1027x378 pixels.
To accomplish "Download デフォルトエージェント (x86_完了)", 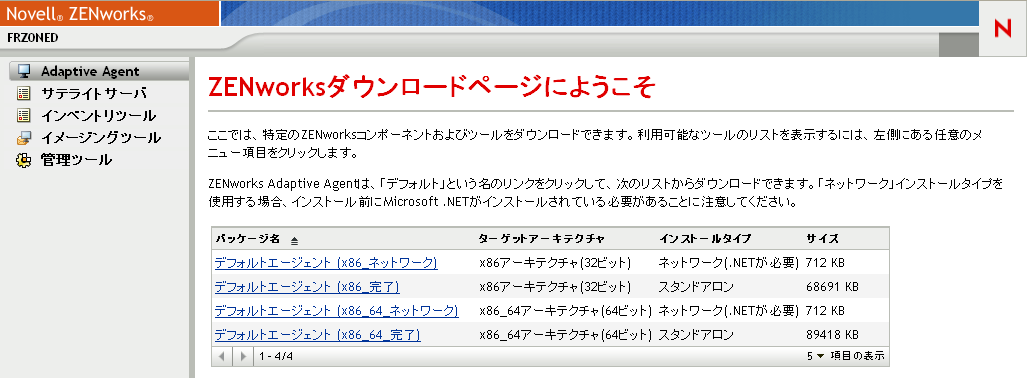I will pyautogui.click(x=307, y=287).
